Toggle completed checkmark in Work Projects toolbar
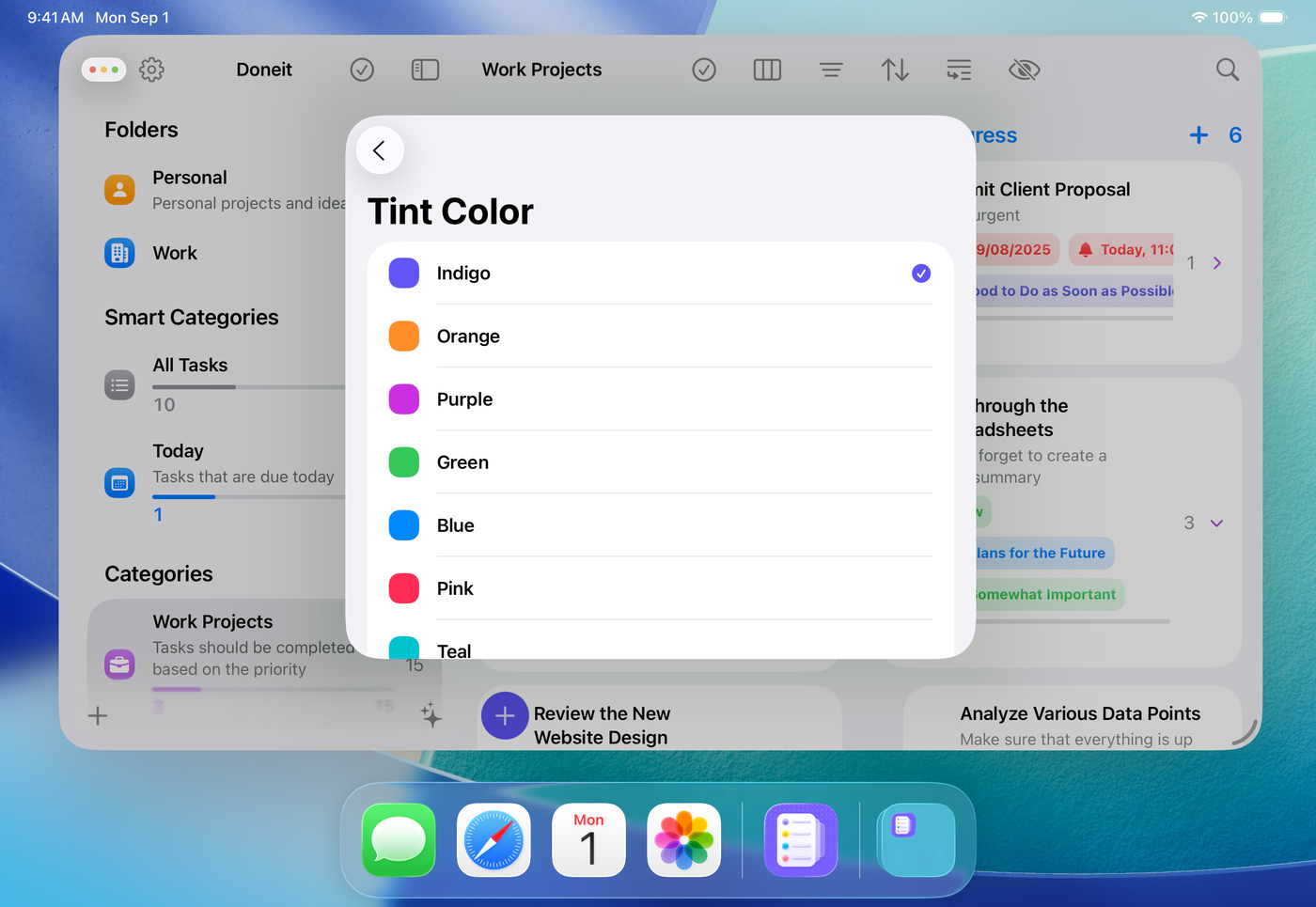The height and width of the screenshot is (907, 1316). tap(704, 70)
